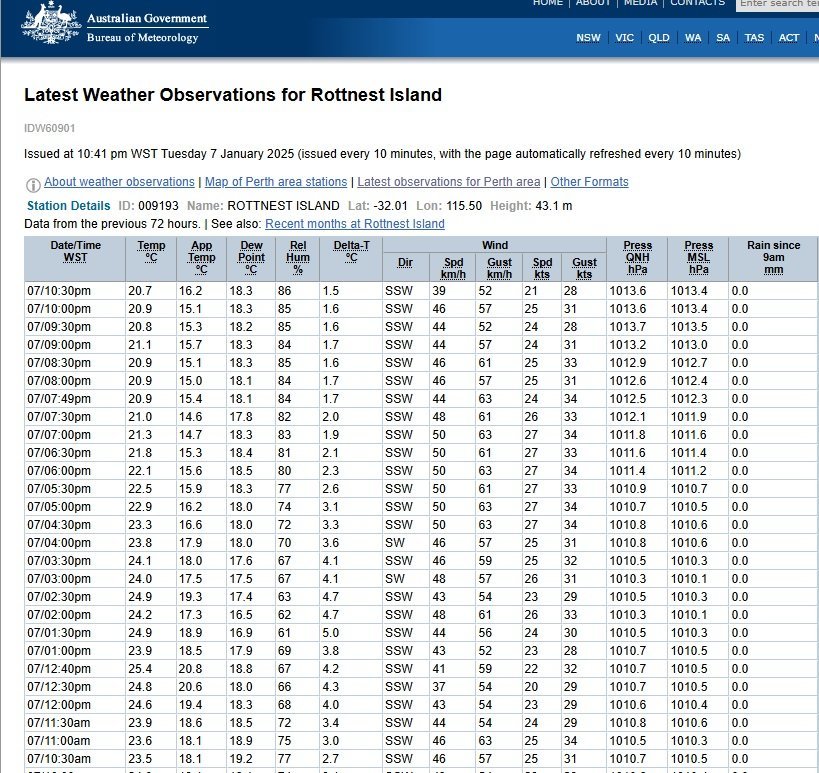The width and height of the screenshot is (819, 773).
Task: Open the CONTACTS header link
Action: click(697, 3)
